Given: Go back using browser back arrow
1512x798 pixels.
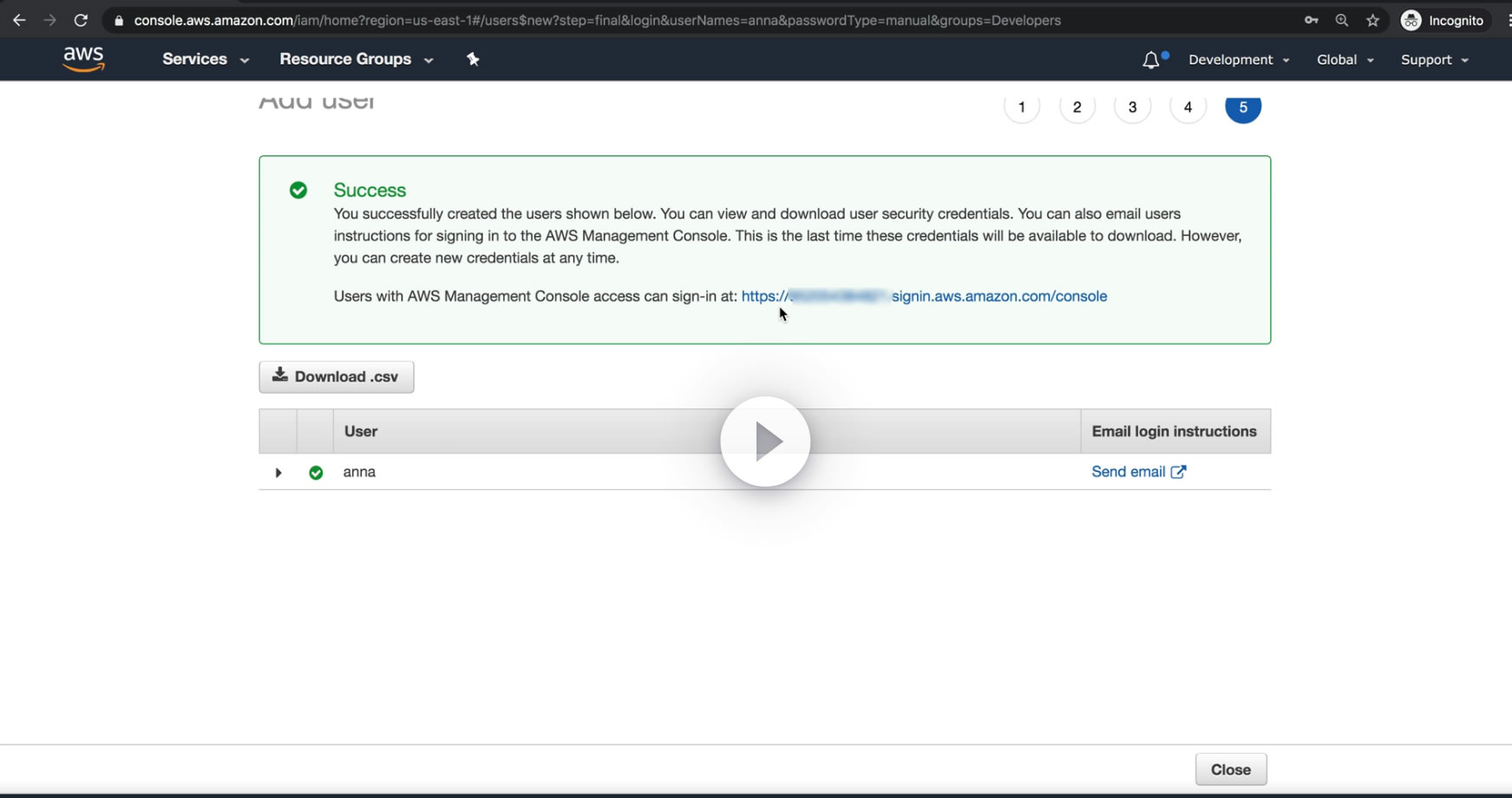Looking at the screenshot, I should tap(19, 20).
